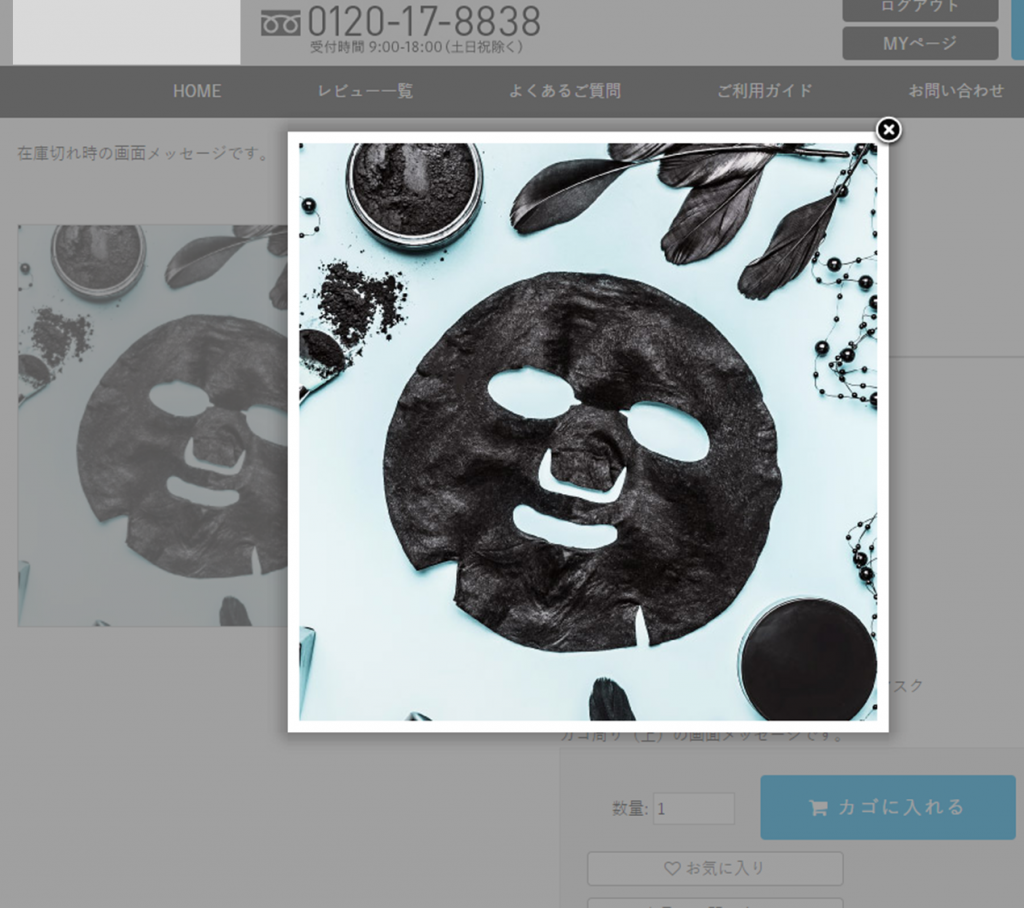The width and height of the screenshot is (1024, 908).
Task: Open ご利用ガイド menu item
Action: (764, 91)
